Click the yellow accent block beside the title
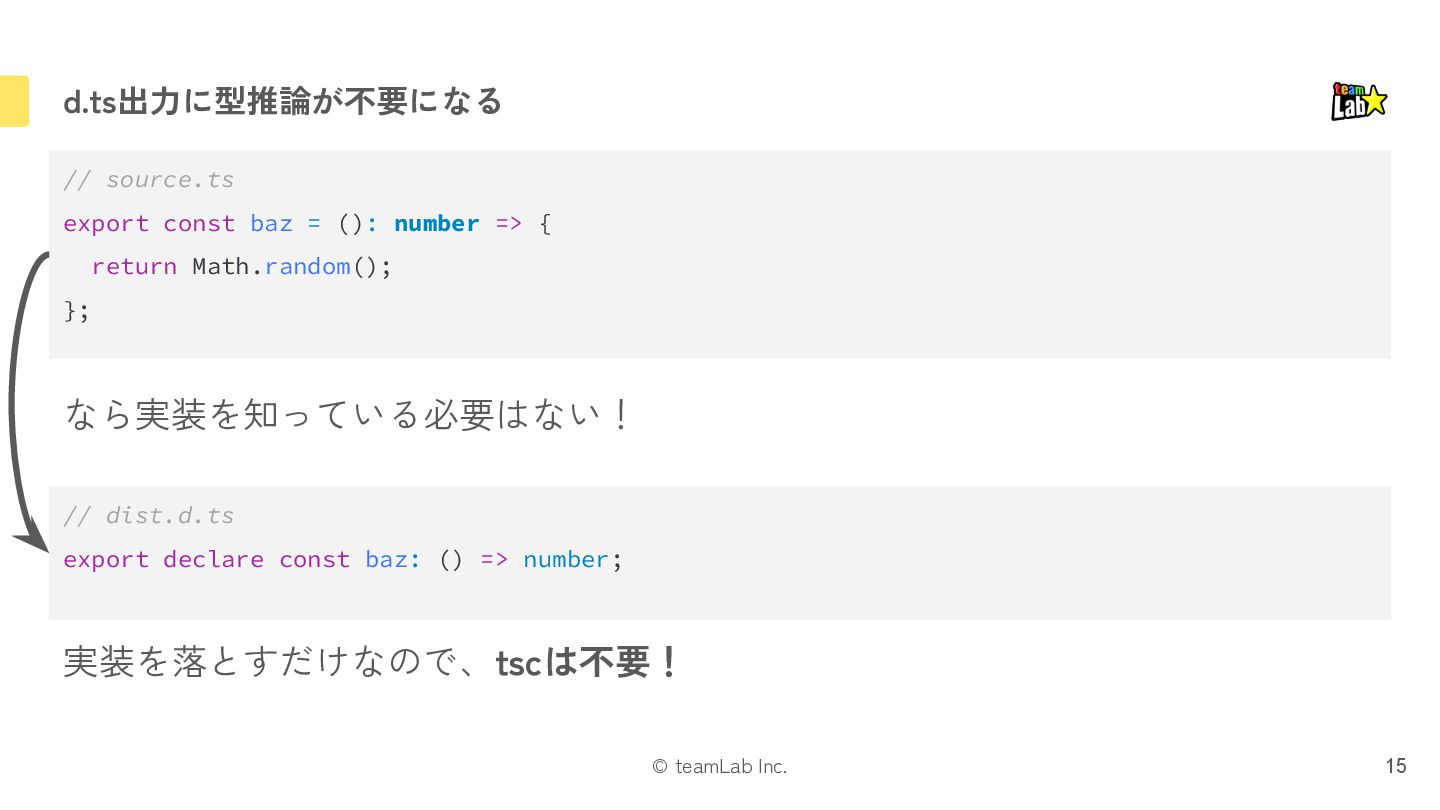 14,101
